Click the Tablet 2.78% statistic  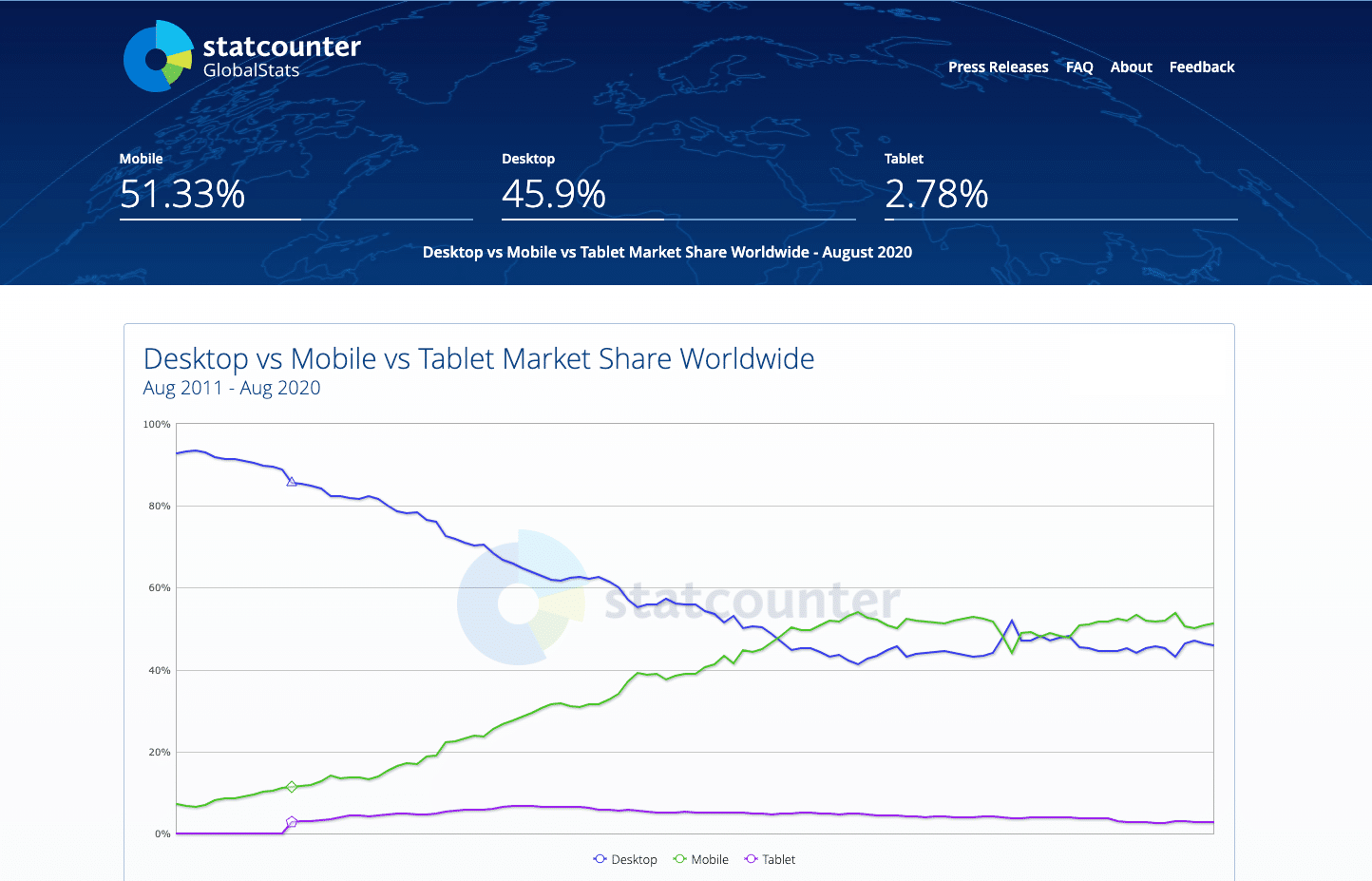coord(937,195)
